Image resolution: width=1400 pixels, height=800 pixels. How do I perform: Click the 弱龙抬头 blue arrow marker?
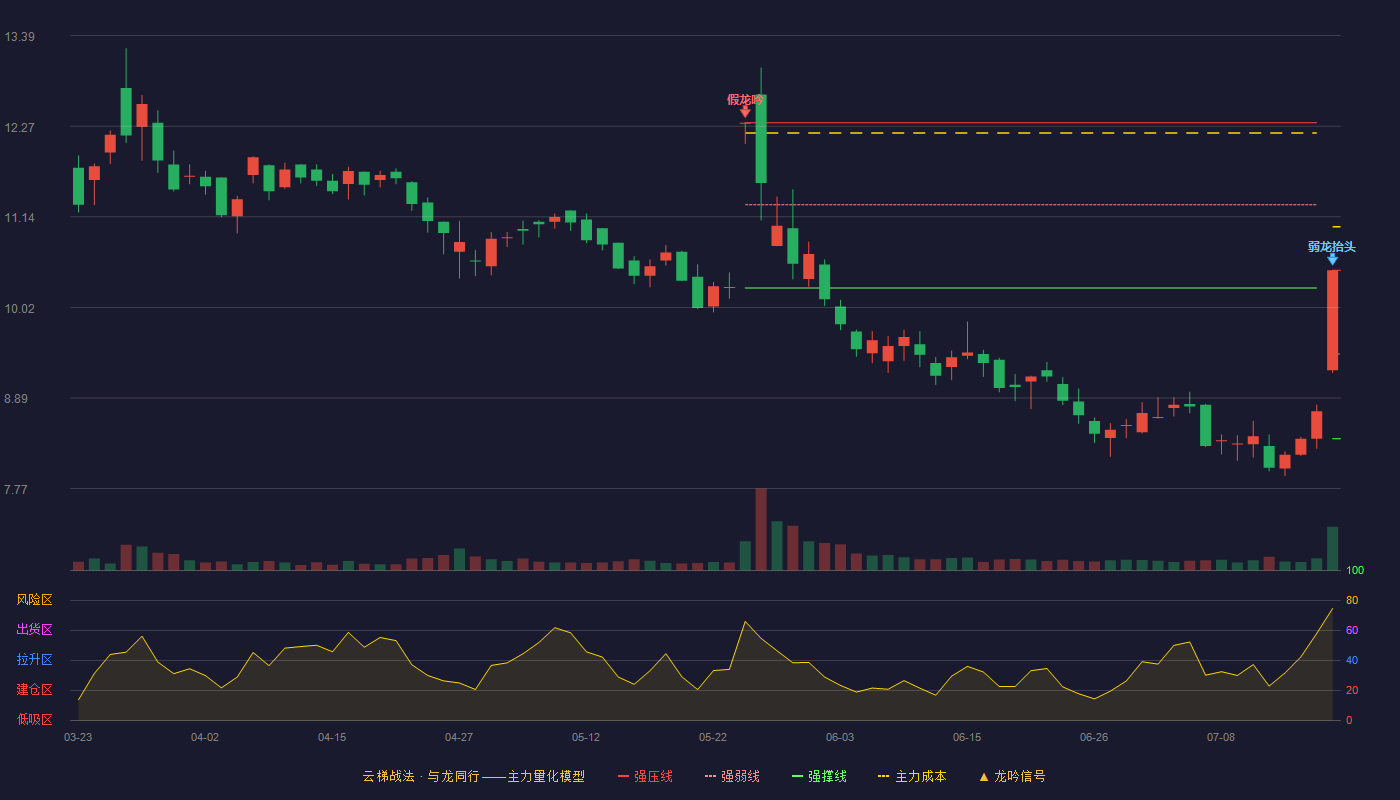point(1332,259)
